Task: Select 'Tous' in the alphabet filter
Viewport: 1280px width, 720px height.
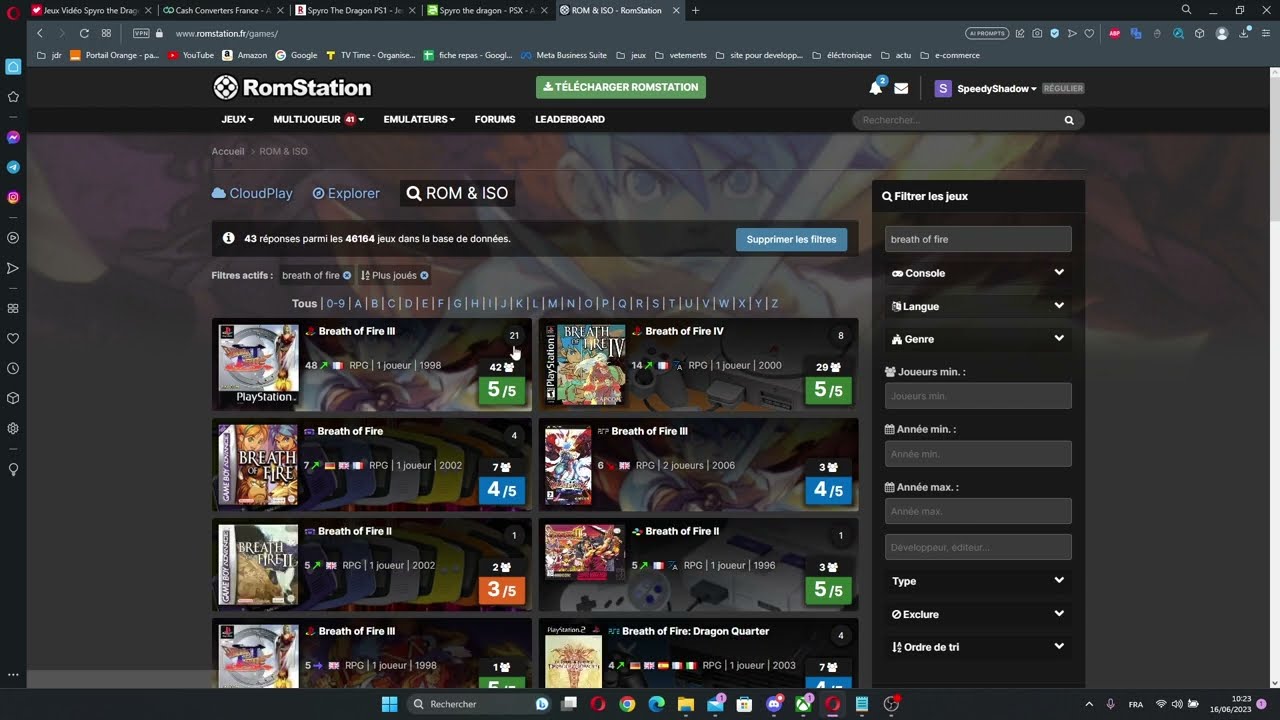Action: click(304, 303)
